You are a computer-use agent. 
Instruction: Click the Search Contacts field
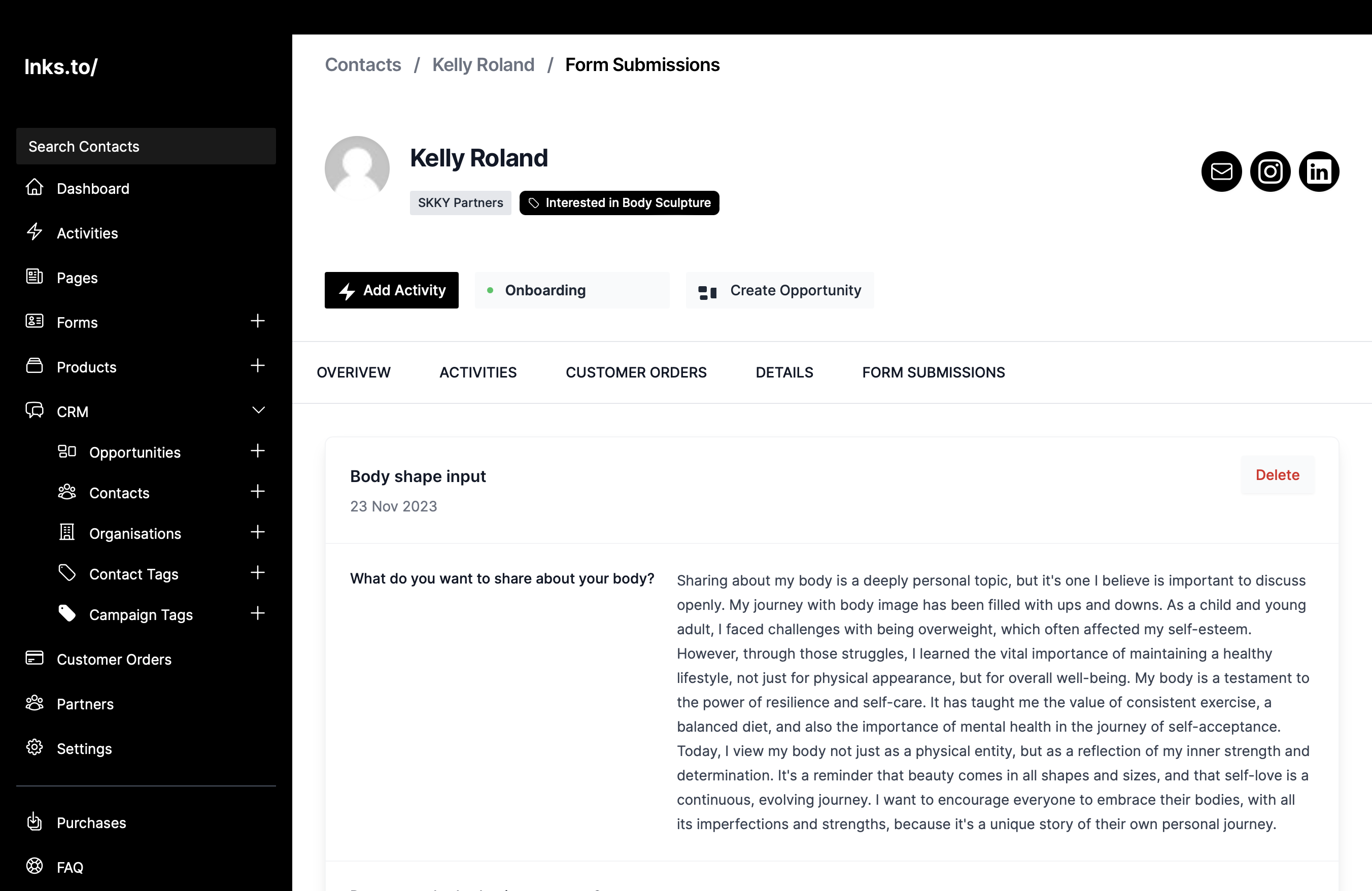(x=146, y=147)
